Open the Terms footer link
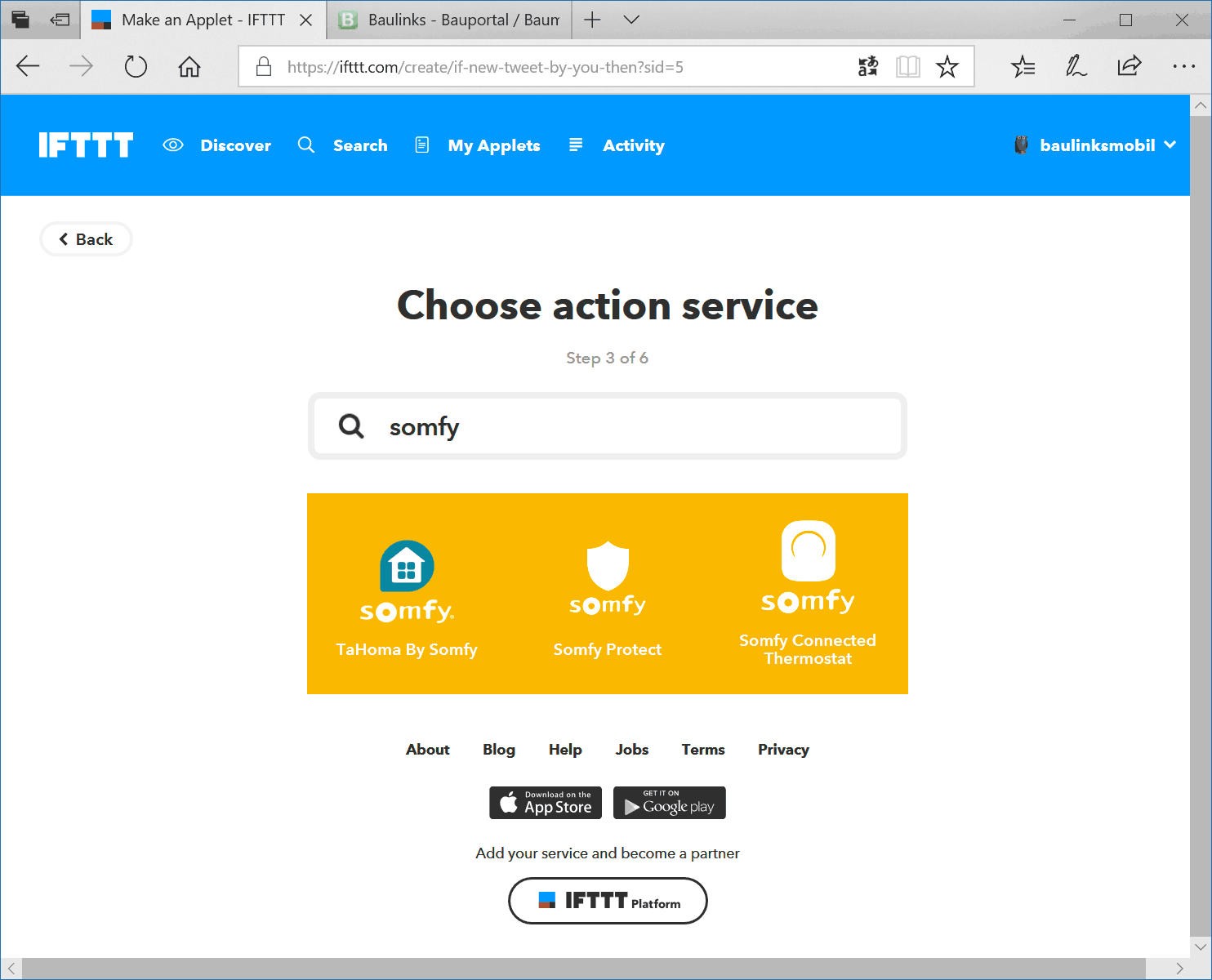 pos(703,750)
